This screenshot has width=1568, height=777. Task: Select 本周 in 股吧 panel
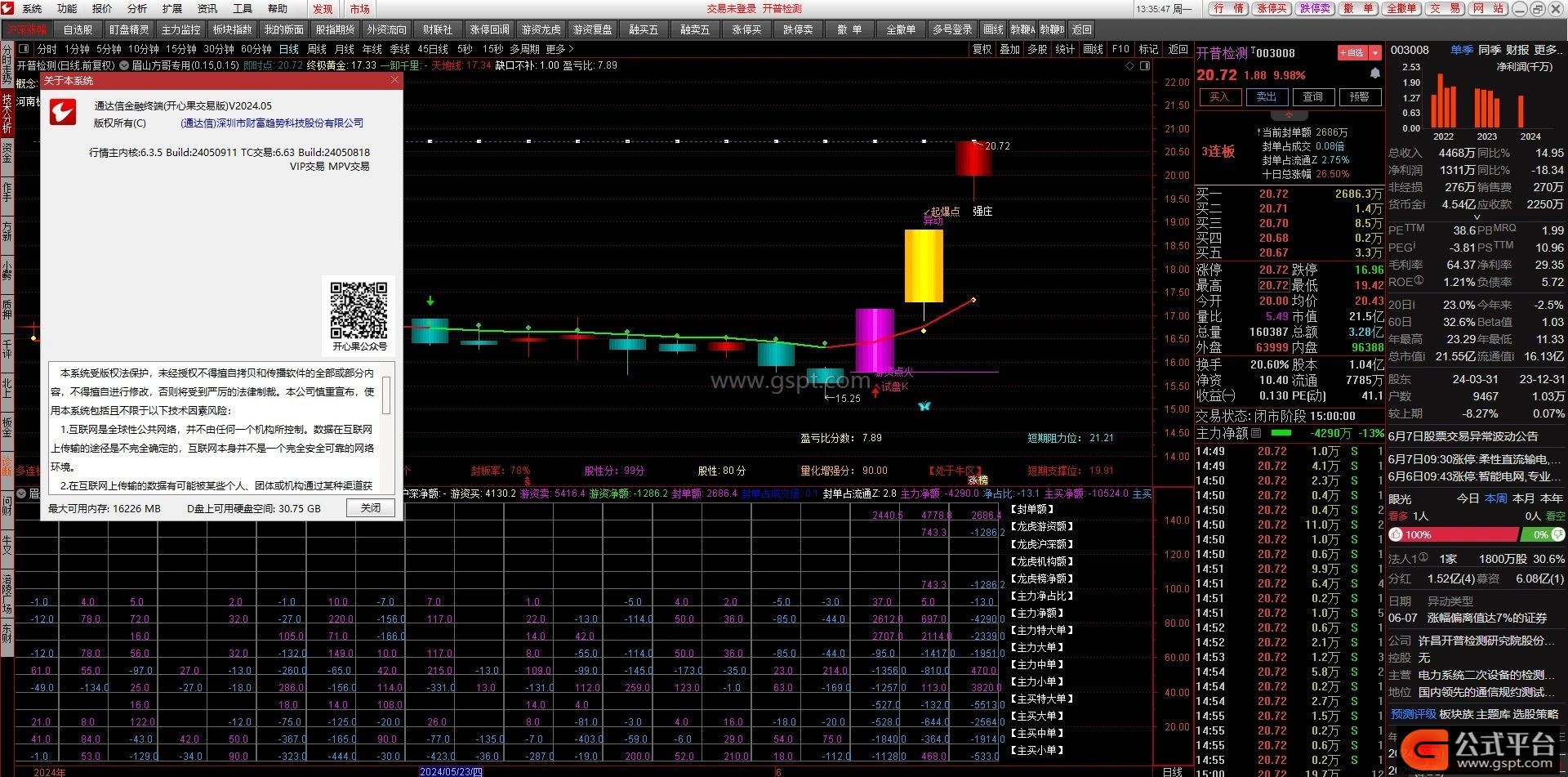tap(1495, 498)
